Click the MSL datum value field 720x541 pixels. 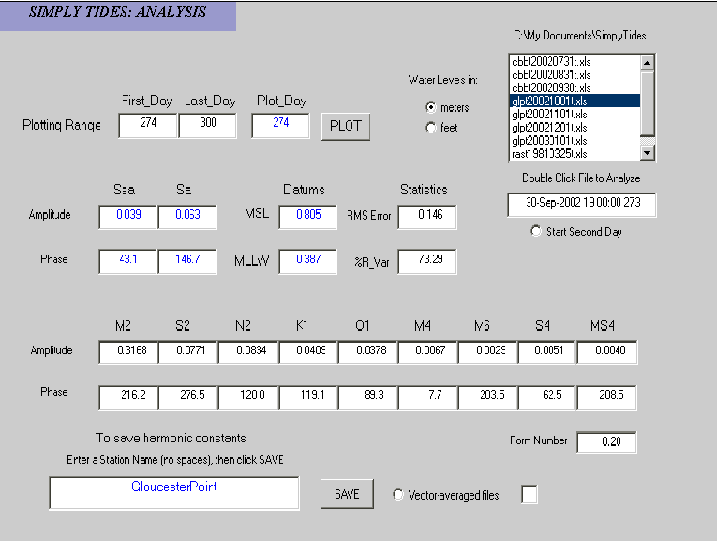point(308,217)
